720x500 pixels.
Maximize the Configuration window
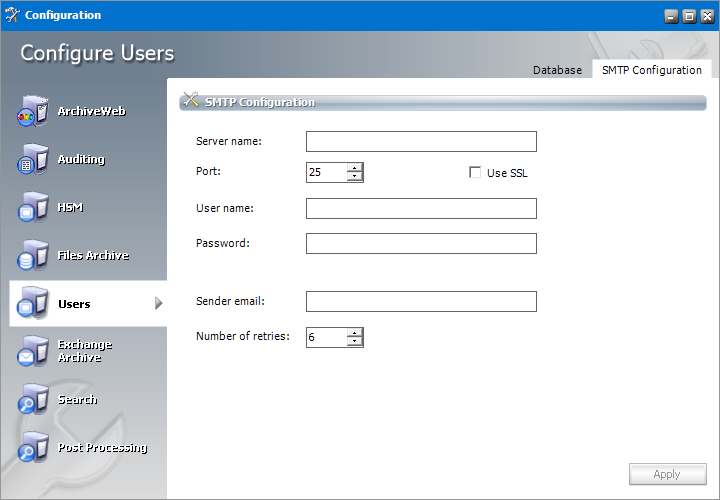point(689,17)
